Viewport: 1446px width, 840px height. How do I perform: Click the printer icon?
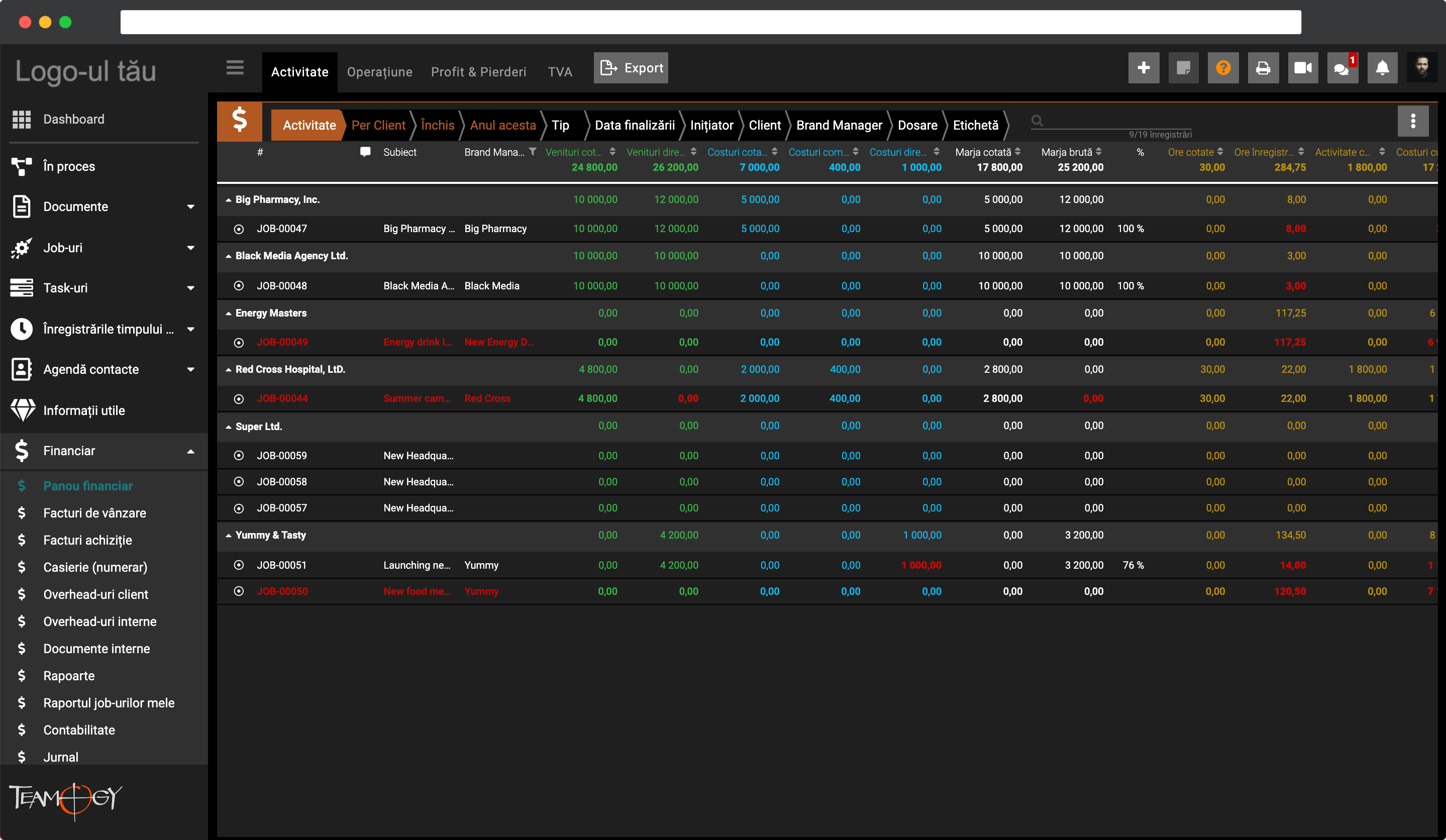pos(1263,68)
